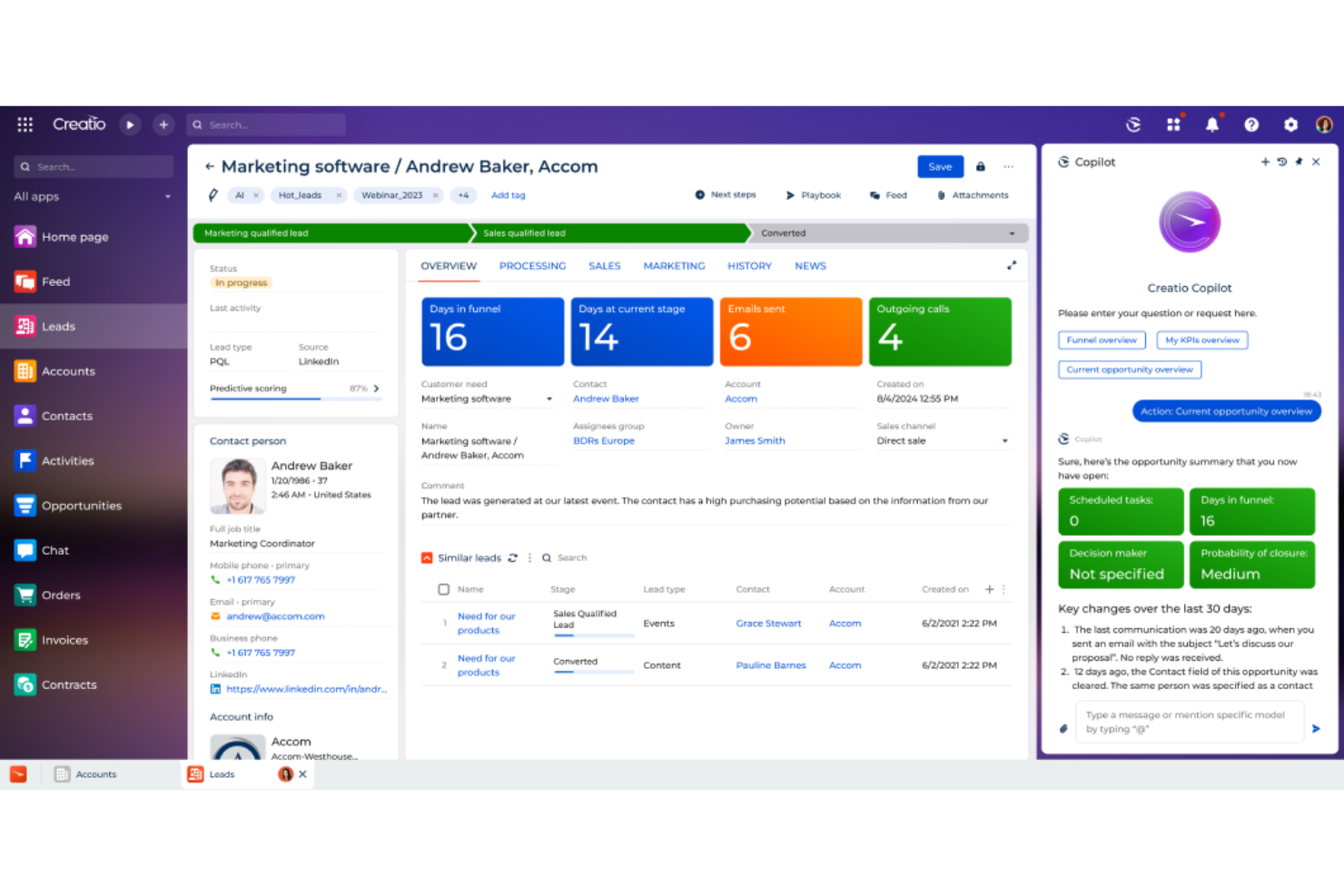The image size is (1344, 896).
Task: Open the Customer need dropdown
Action: (549, 399)
